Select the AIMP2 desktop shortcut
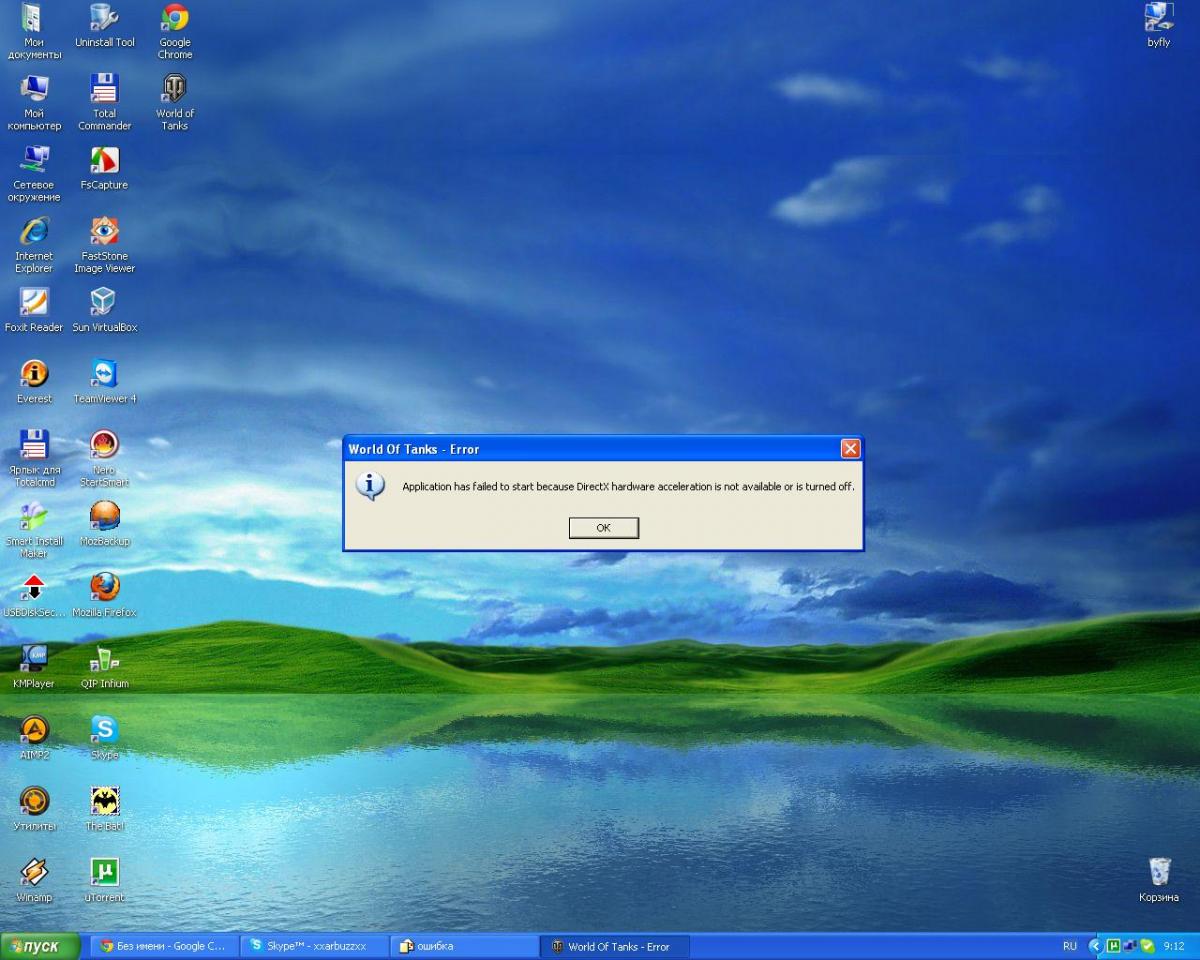Image resolution: width=1200 pixels, height=960 pixels. point(34,737)
